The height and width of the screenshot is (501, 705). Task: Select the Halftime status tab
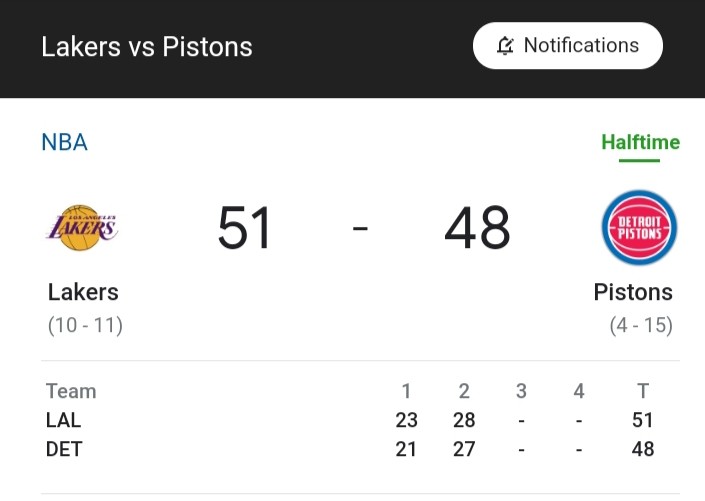pyautogui.click(x=640, y=143)
